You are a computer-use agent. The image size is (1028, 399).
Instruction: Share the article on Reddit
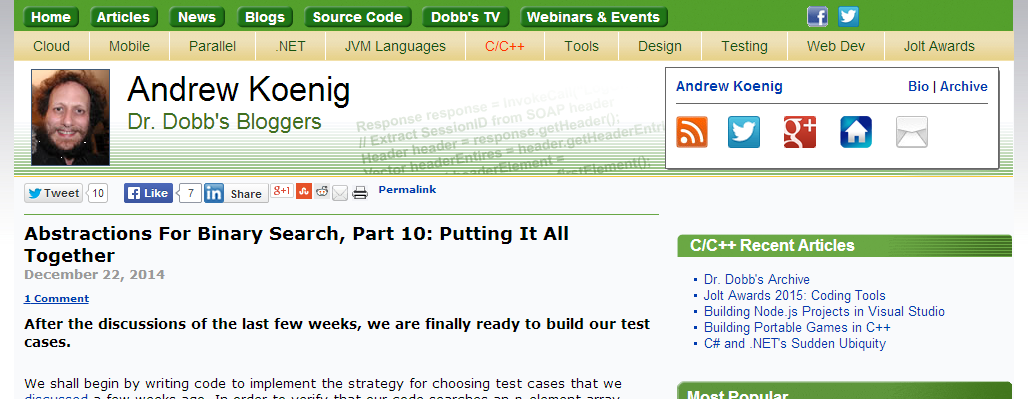click(x=322, y=191)
